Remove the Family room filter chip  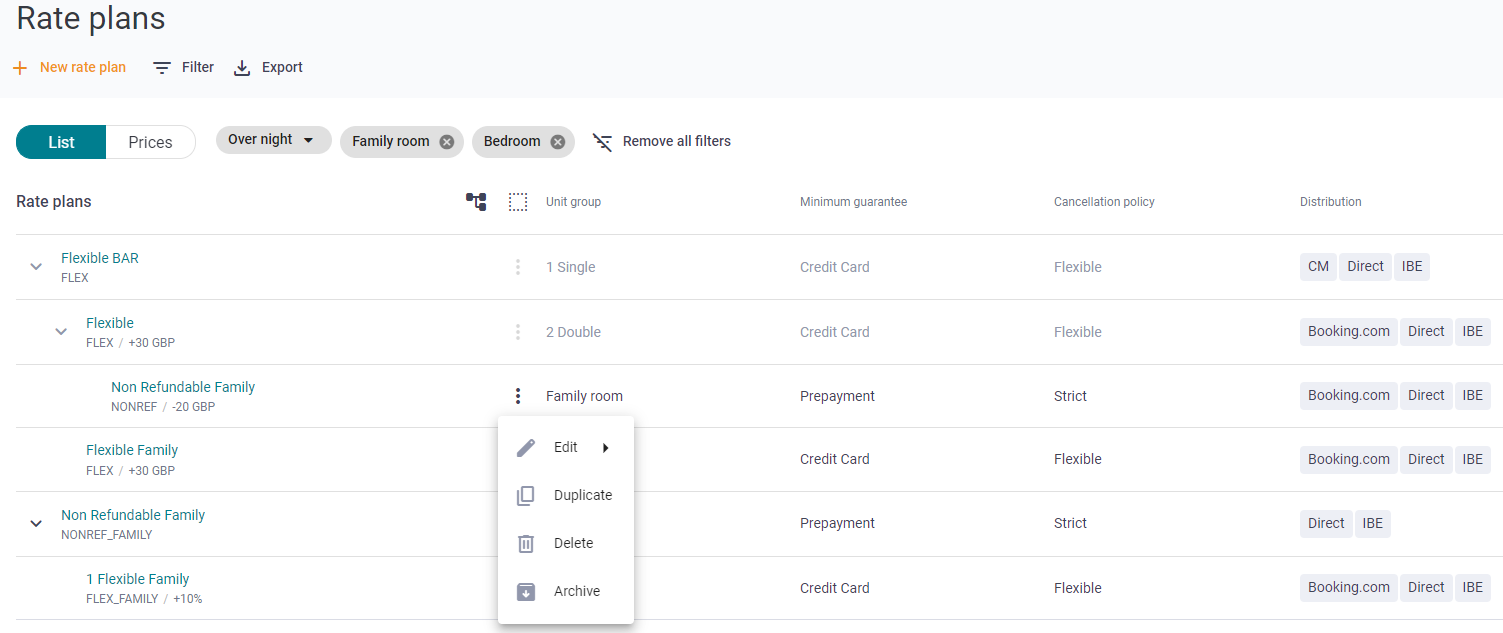[x=447, y=142]
